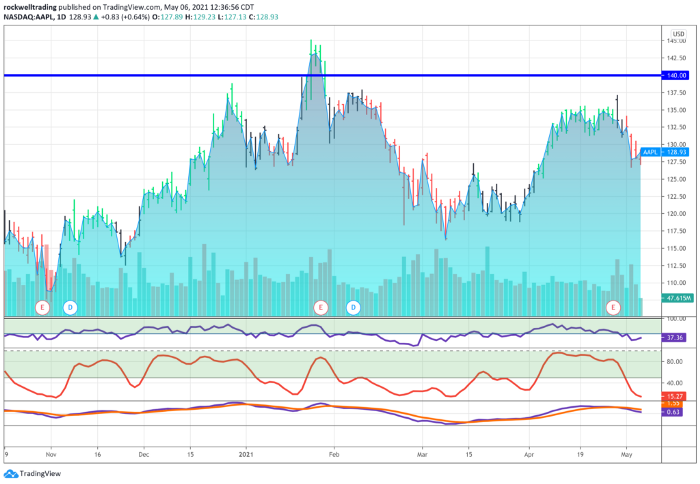Click the 135.00 price axis label
The image size is (700, 484).
676,110
